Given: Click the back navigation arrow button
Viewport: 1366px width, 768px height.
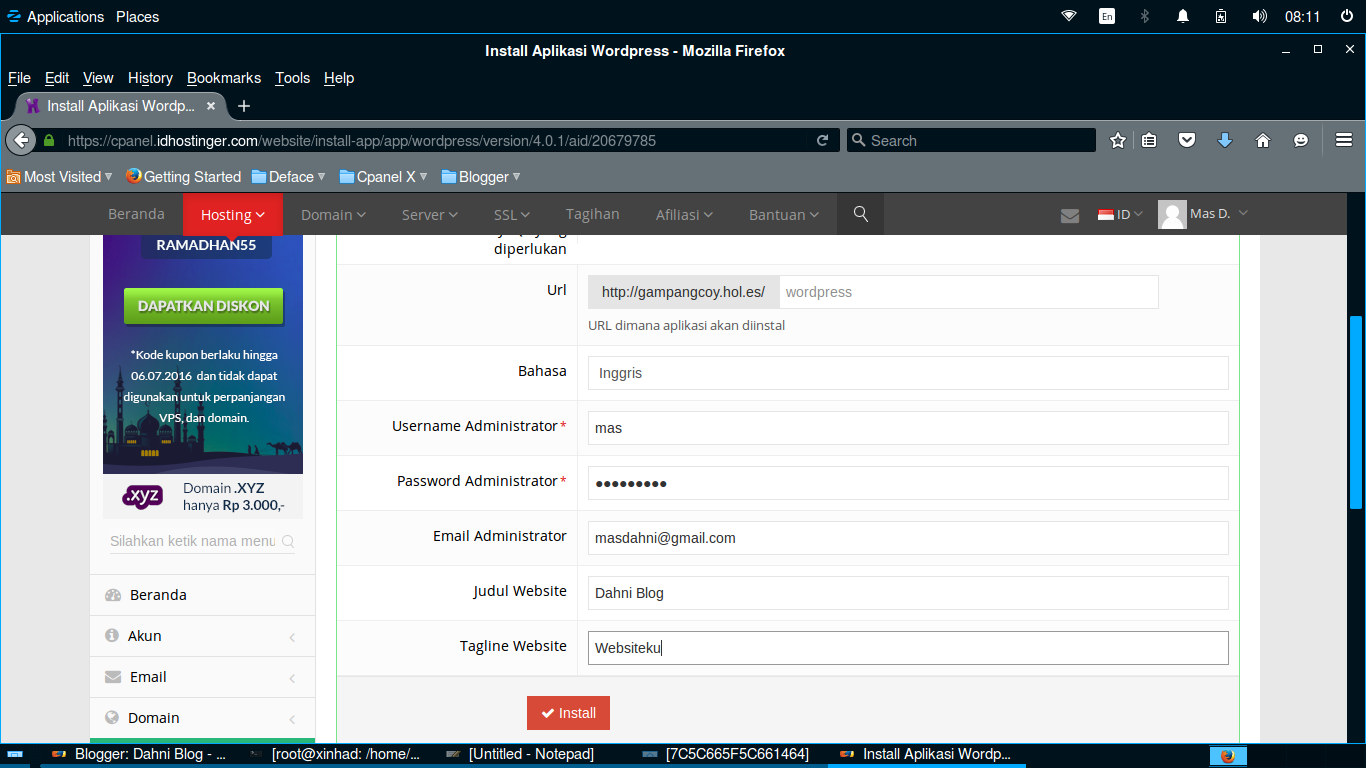Looking at the screenshot, I should 20,140.
